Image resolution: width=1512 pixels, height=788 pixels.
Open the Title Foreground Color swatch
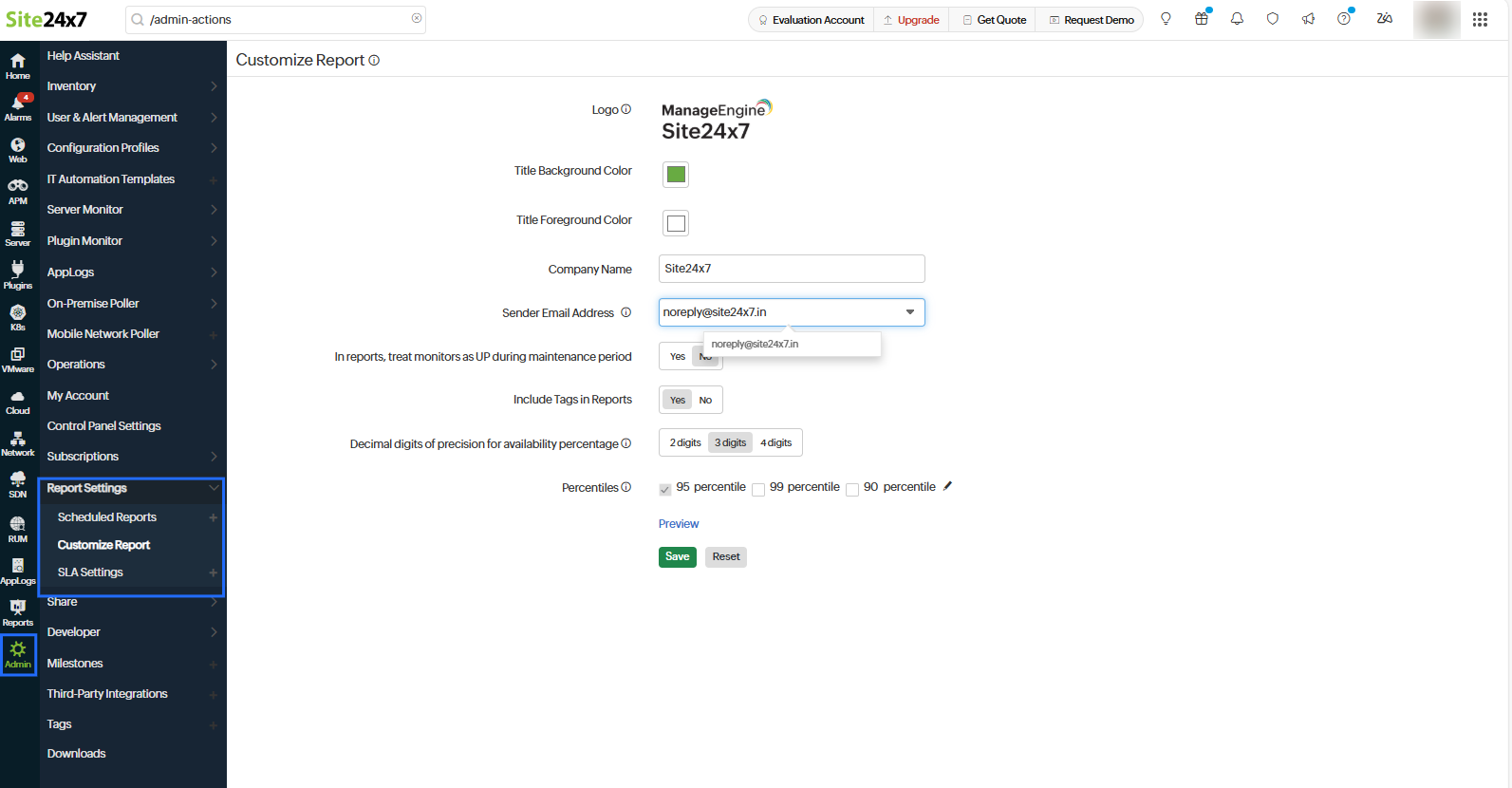click(676, 223)
